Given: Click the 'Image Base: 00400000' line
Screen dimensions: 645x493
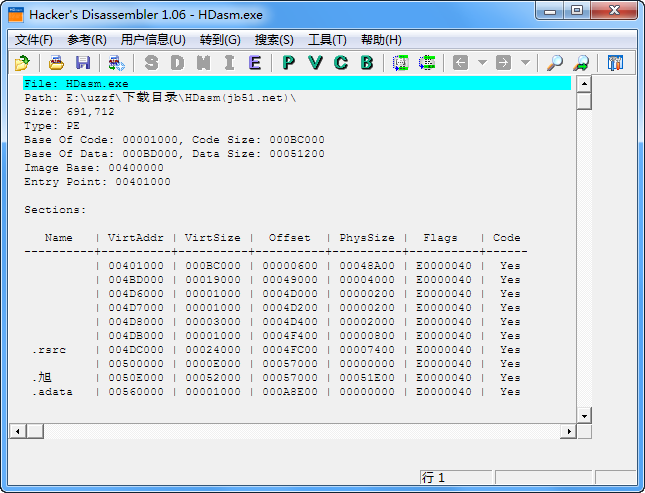Looking at the screenshot, I should point(93,167).
